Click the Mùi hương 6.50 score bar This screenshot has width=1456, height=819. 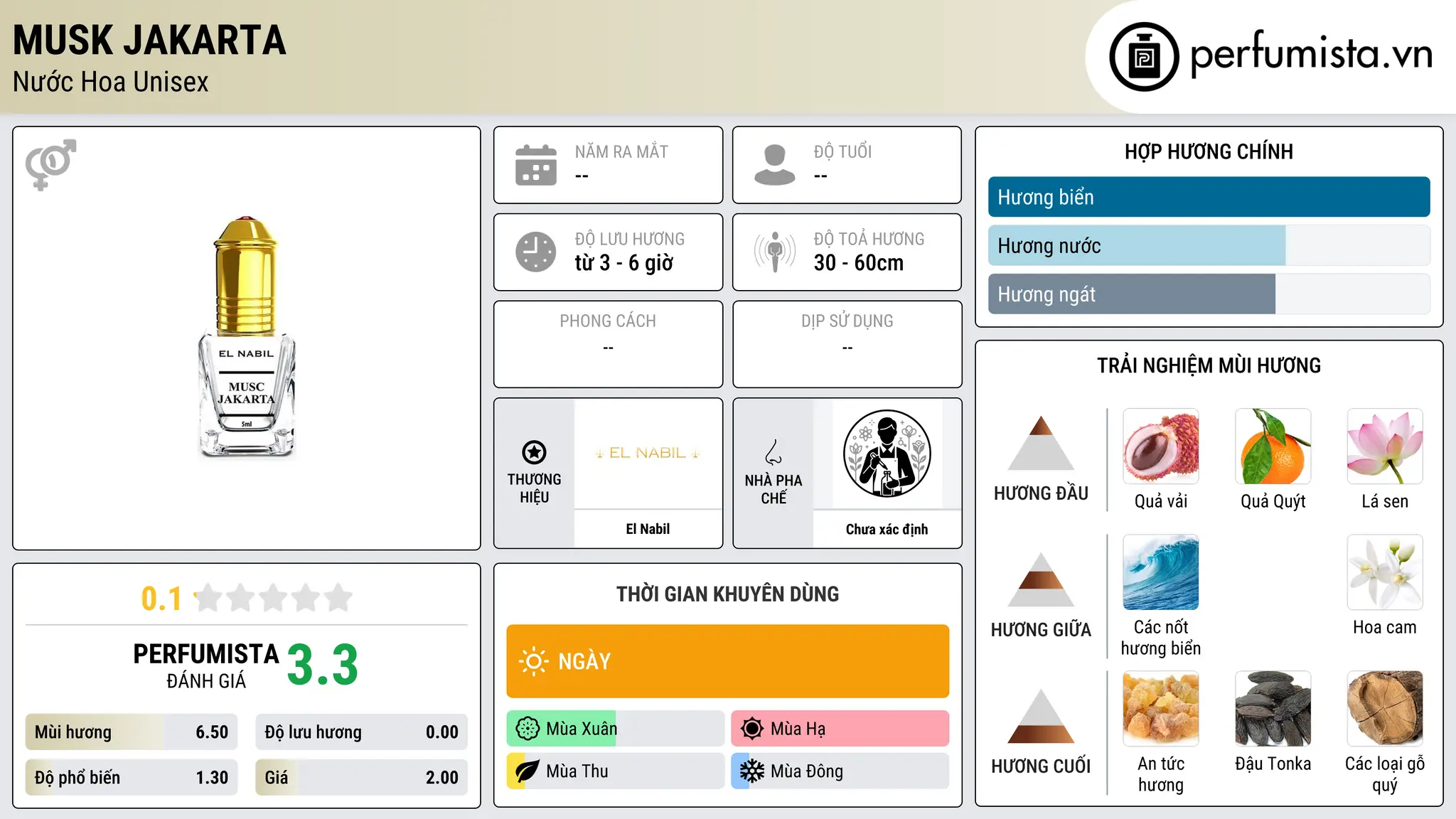132,732
